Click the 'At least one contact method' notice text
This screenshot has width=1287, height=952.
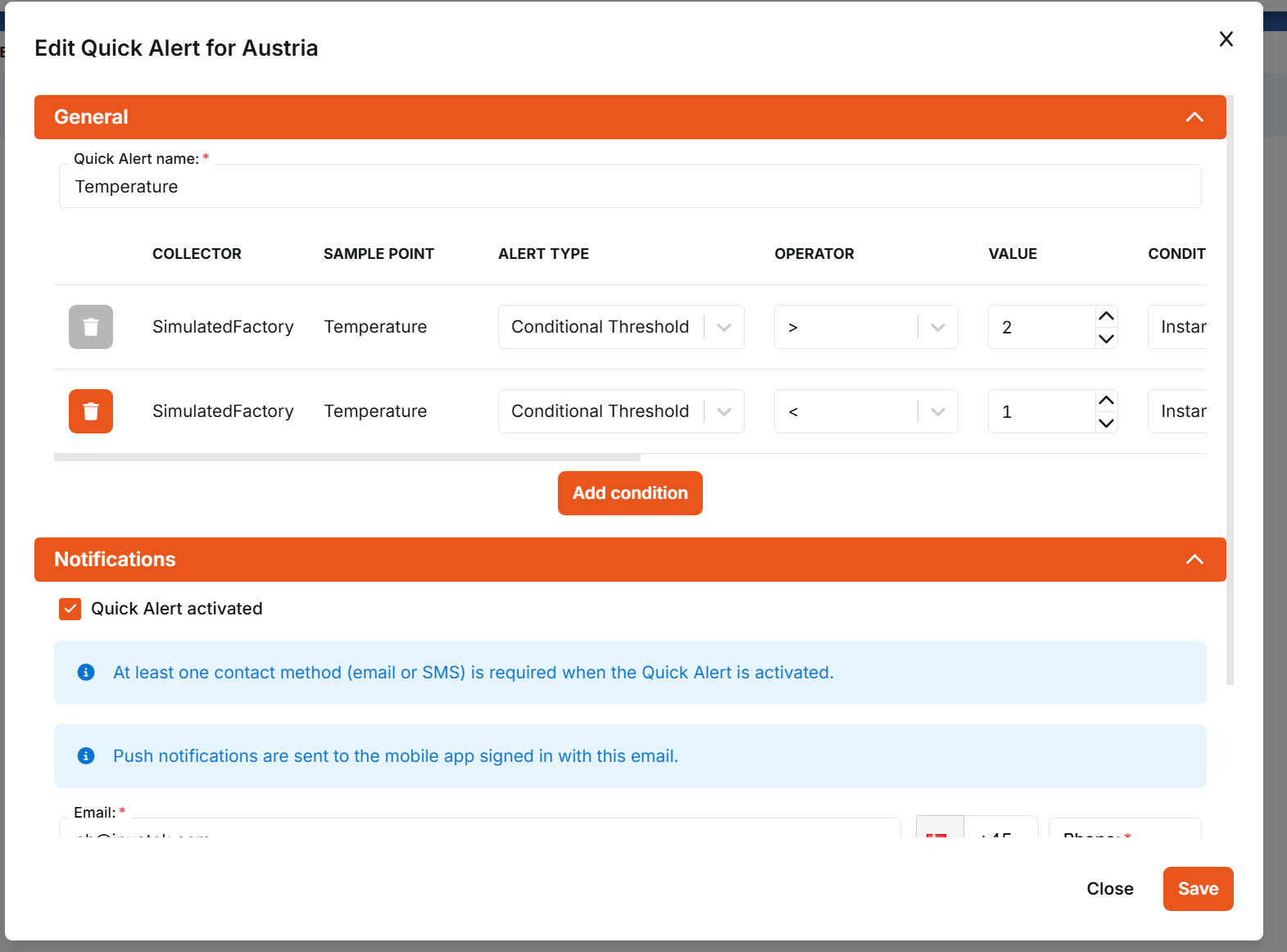pos(474,673)
